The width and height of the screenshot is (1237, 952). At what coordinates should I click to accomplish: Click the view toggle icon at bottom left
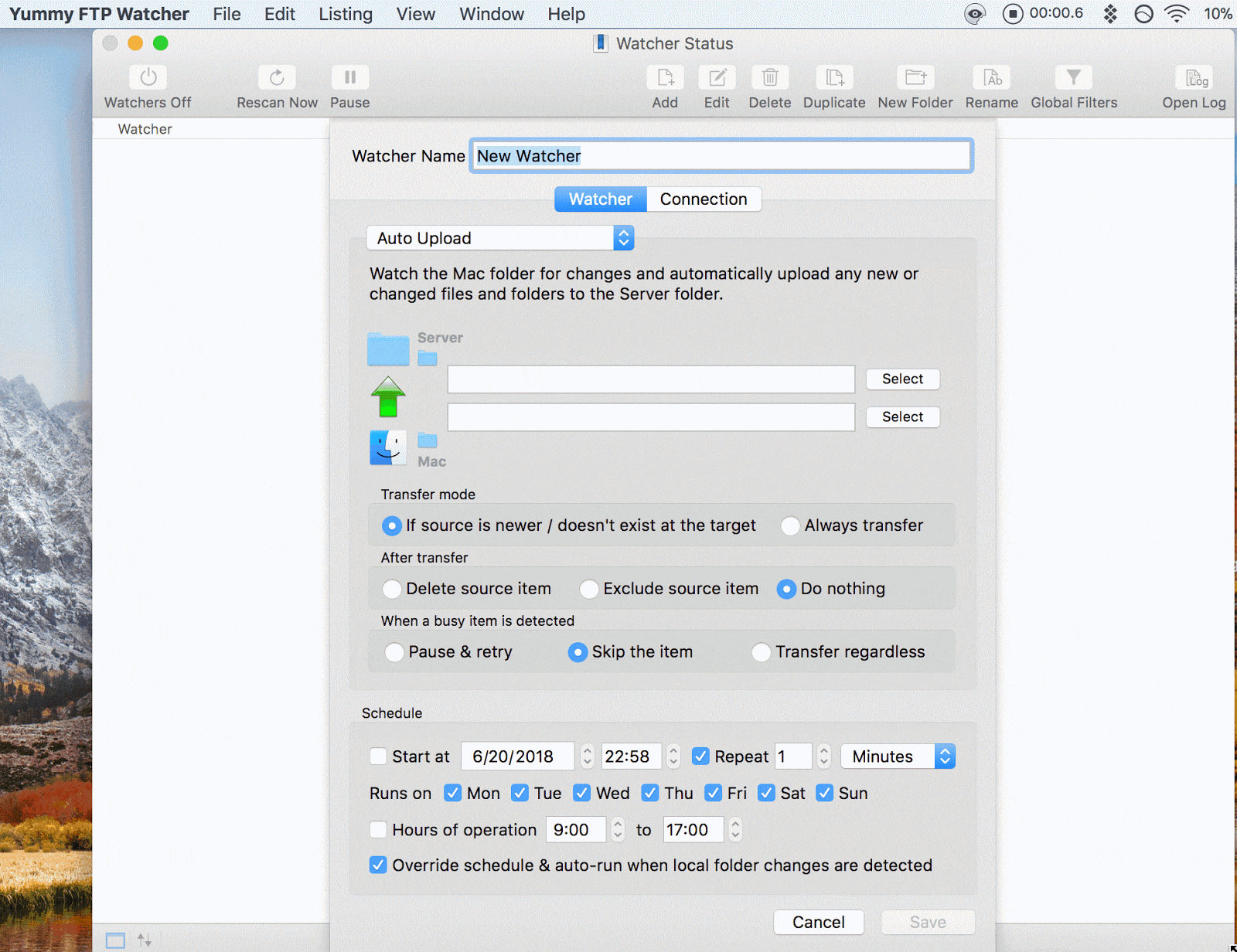point(115,940)
